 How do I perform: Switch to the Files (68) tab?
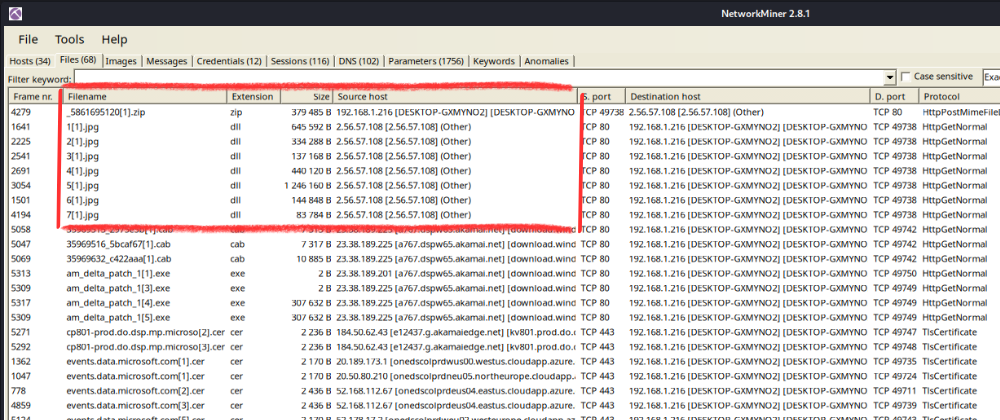pos(78,60)
